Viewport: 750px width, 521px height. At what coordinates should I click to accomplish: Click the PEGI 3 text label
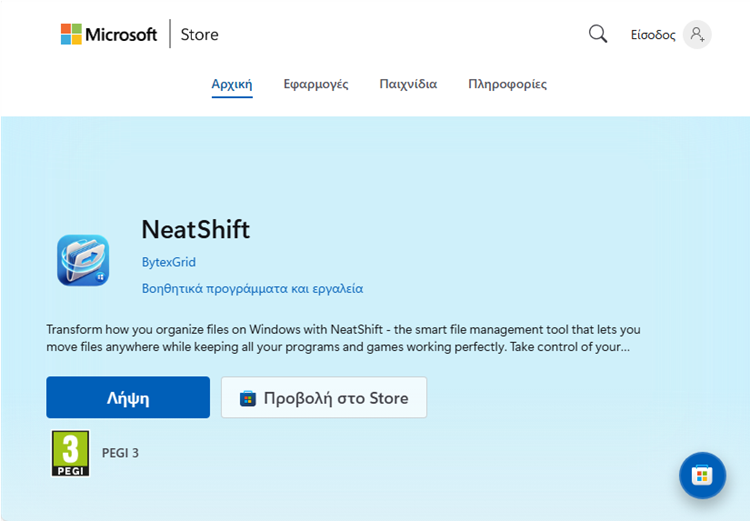pos(120,453)
